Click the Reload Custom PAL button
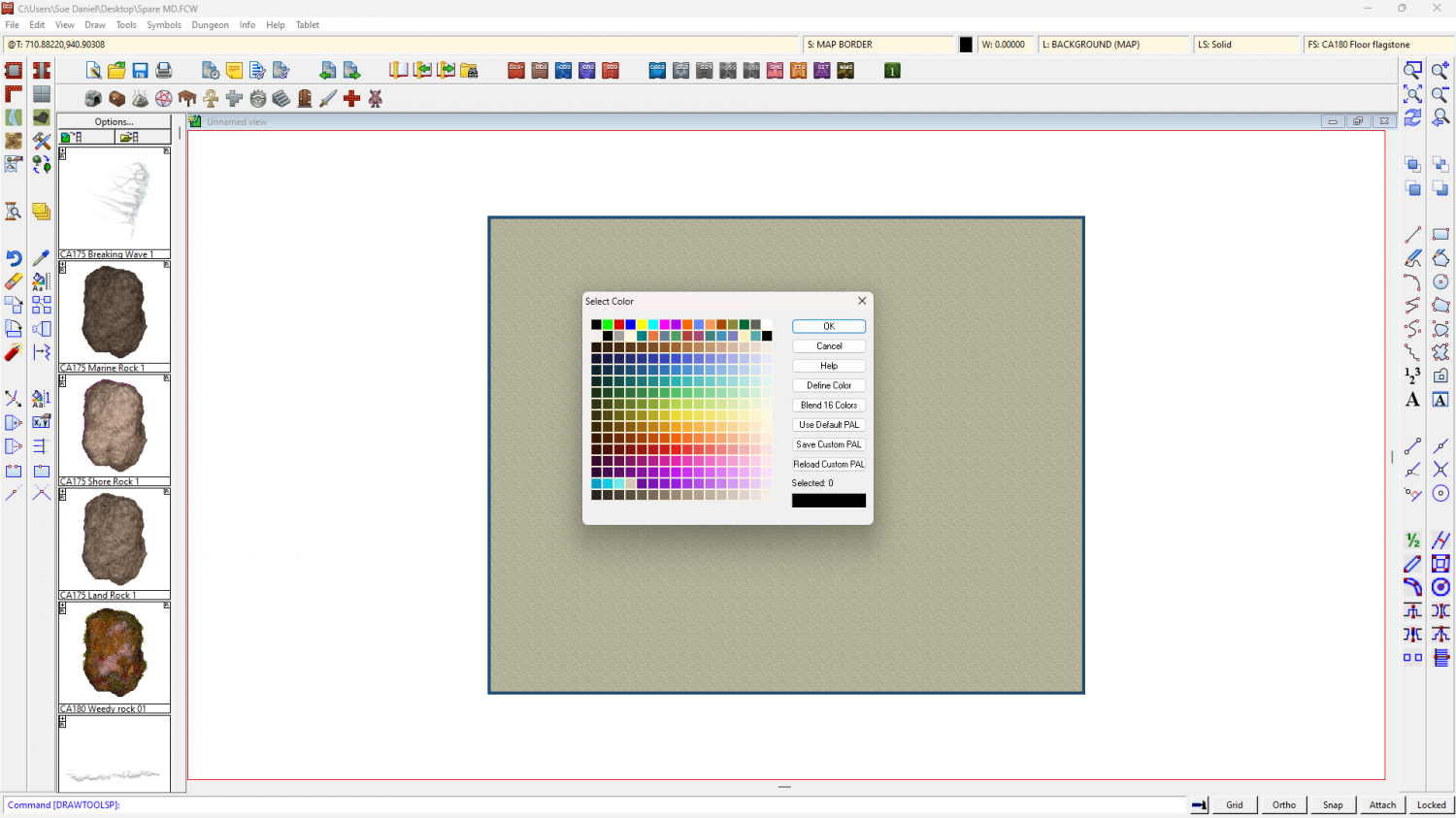1456x818 pixels. click(829, 464)
